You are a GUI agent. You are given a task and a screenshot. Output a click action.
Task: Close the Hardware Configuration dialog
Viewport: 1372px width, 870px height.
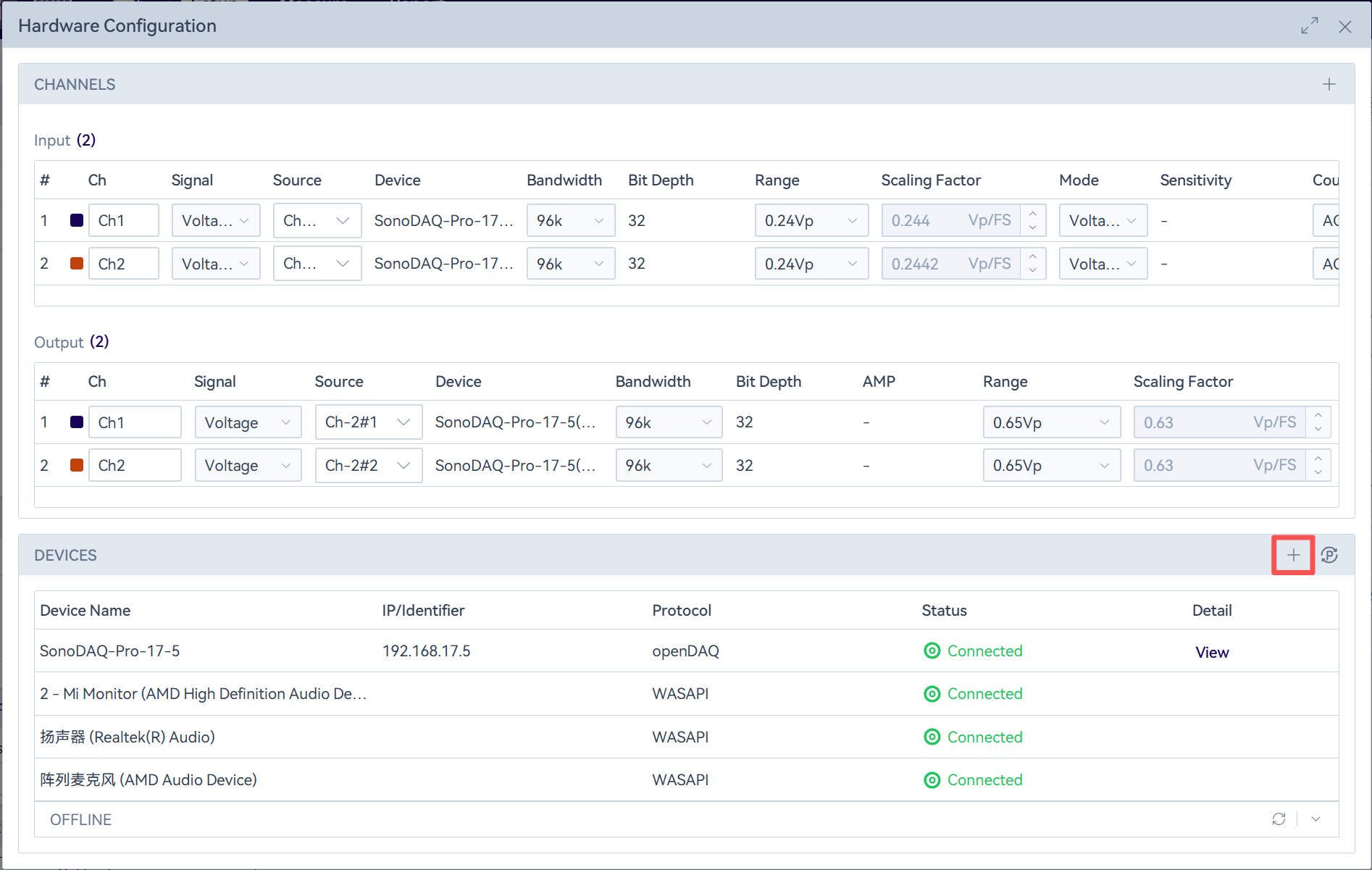pyautogui.click(x=1345, y=27)
